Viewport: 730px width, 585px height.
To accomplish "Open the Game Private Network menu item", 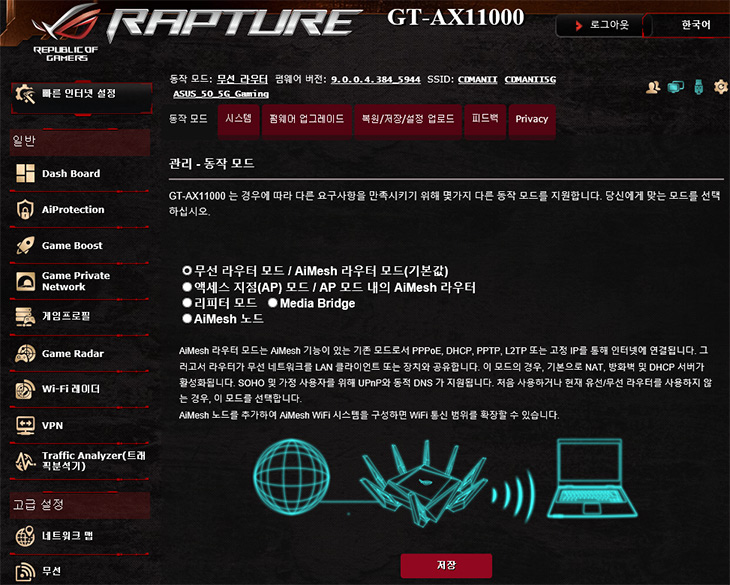I will 80,281.
